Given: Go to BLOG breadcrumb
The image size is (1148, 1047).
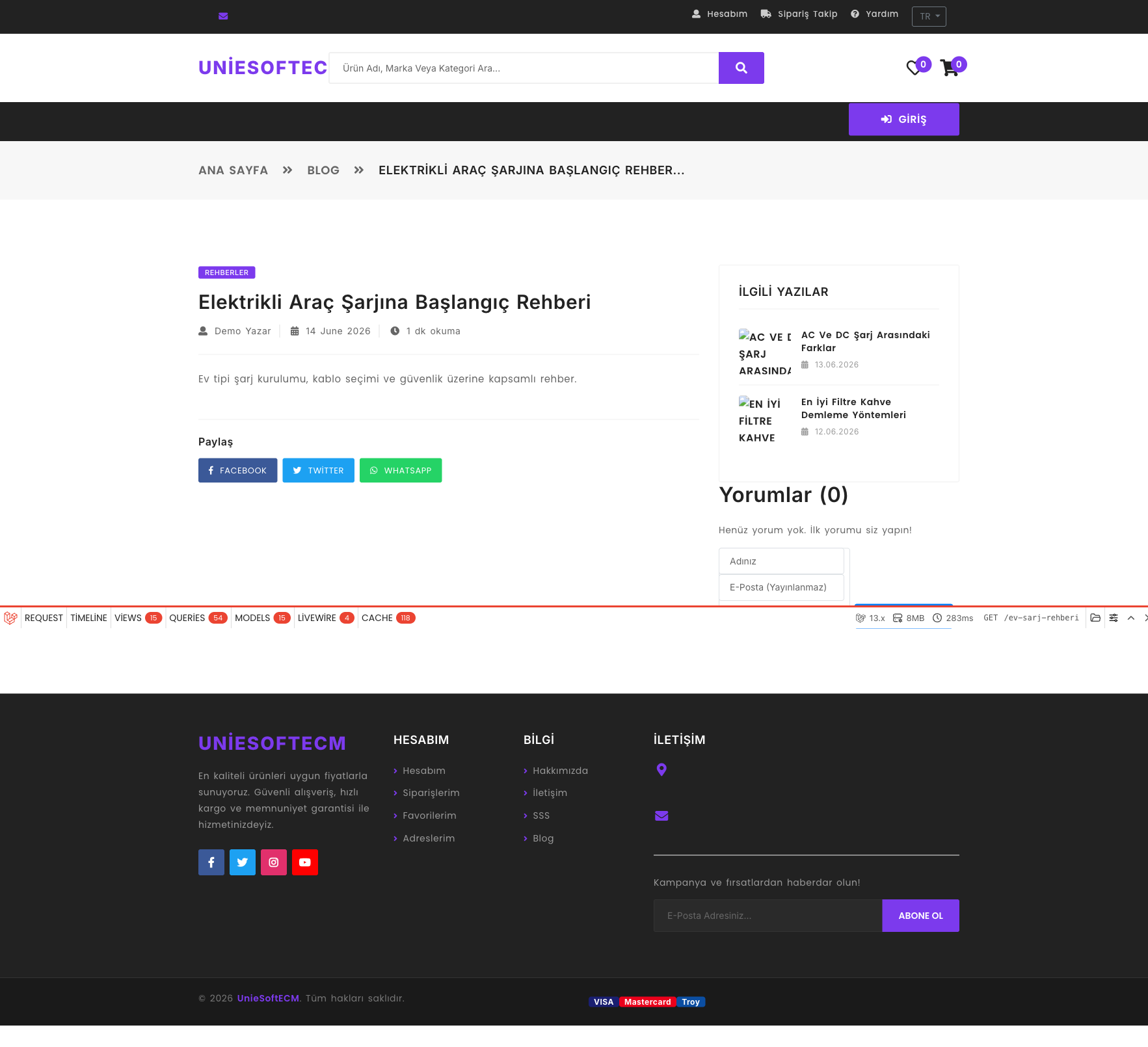Looking at the screenshot, I should pyautogui.click(x=323, y=170).
